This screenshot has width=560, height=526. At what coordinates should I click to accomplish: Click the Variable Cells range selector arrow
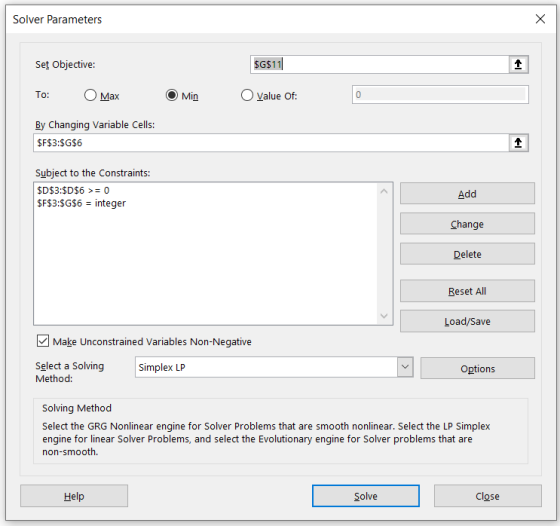point(518,143)
